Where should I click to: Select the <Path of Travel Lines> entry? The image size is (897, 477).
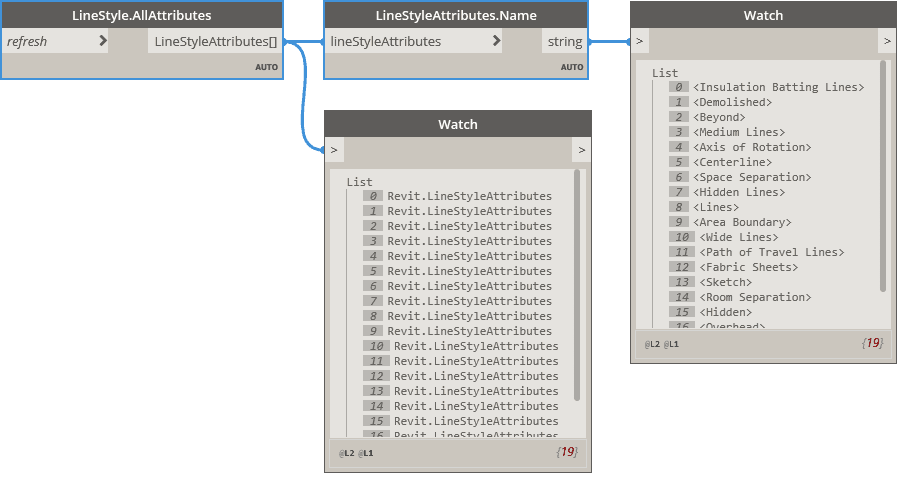(x=772, y=252)
